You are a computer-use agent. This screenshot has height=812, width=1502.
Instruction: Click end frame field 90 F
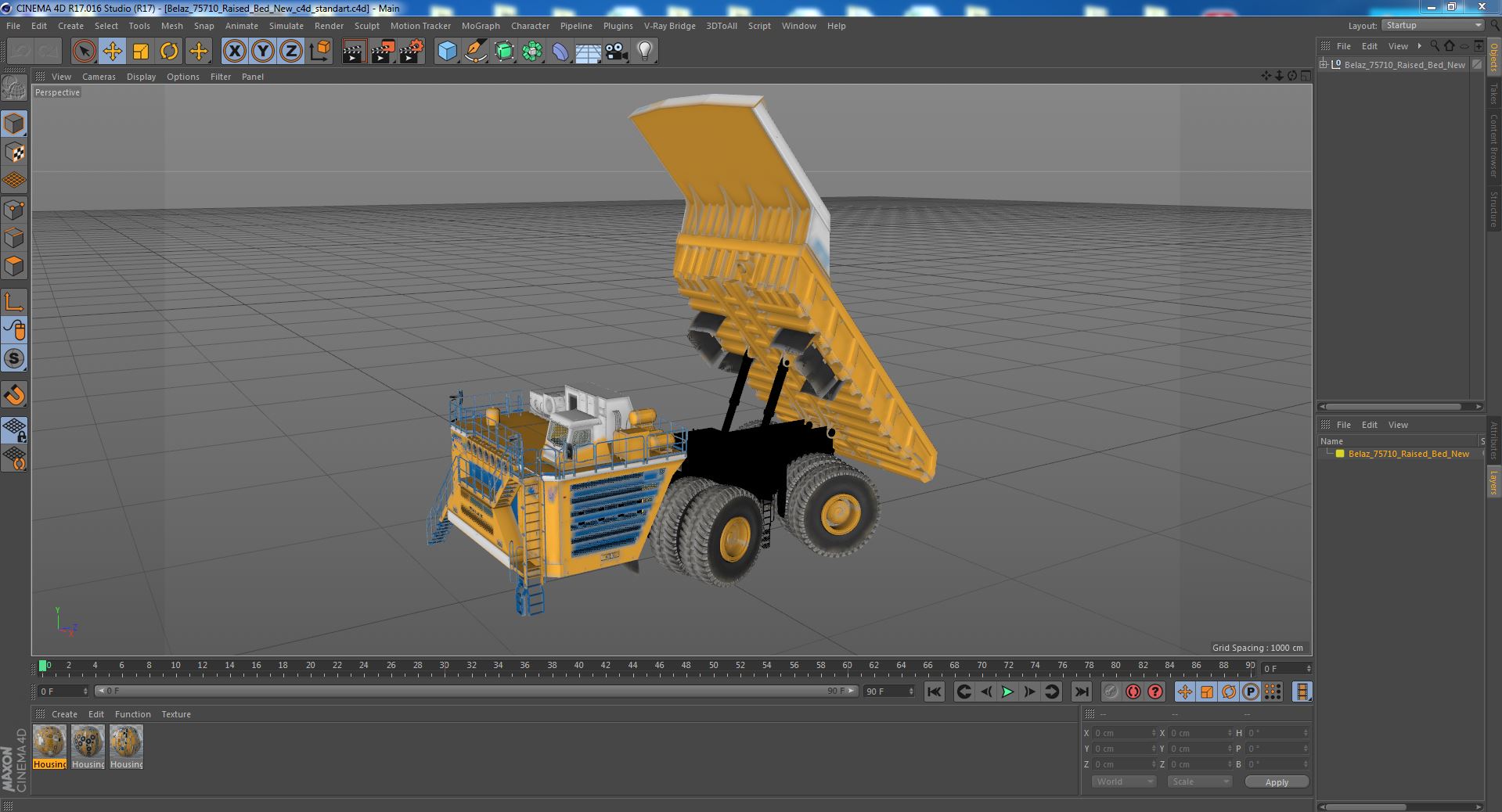[x=888, y=692]
